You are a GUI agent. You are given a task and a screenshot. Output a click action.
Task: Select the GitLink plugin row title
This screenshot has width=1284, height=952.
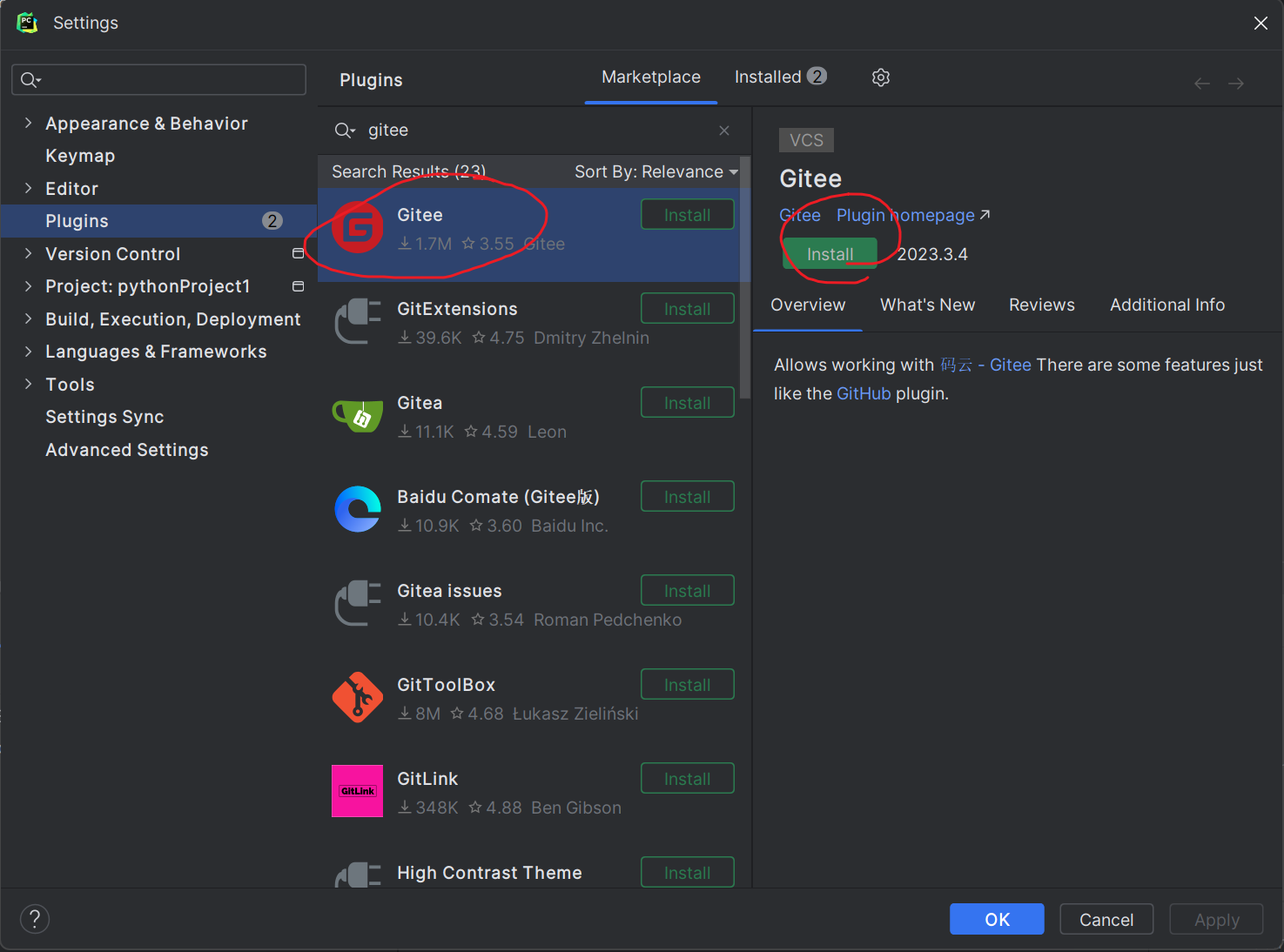click(x=427, y=779)
